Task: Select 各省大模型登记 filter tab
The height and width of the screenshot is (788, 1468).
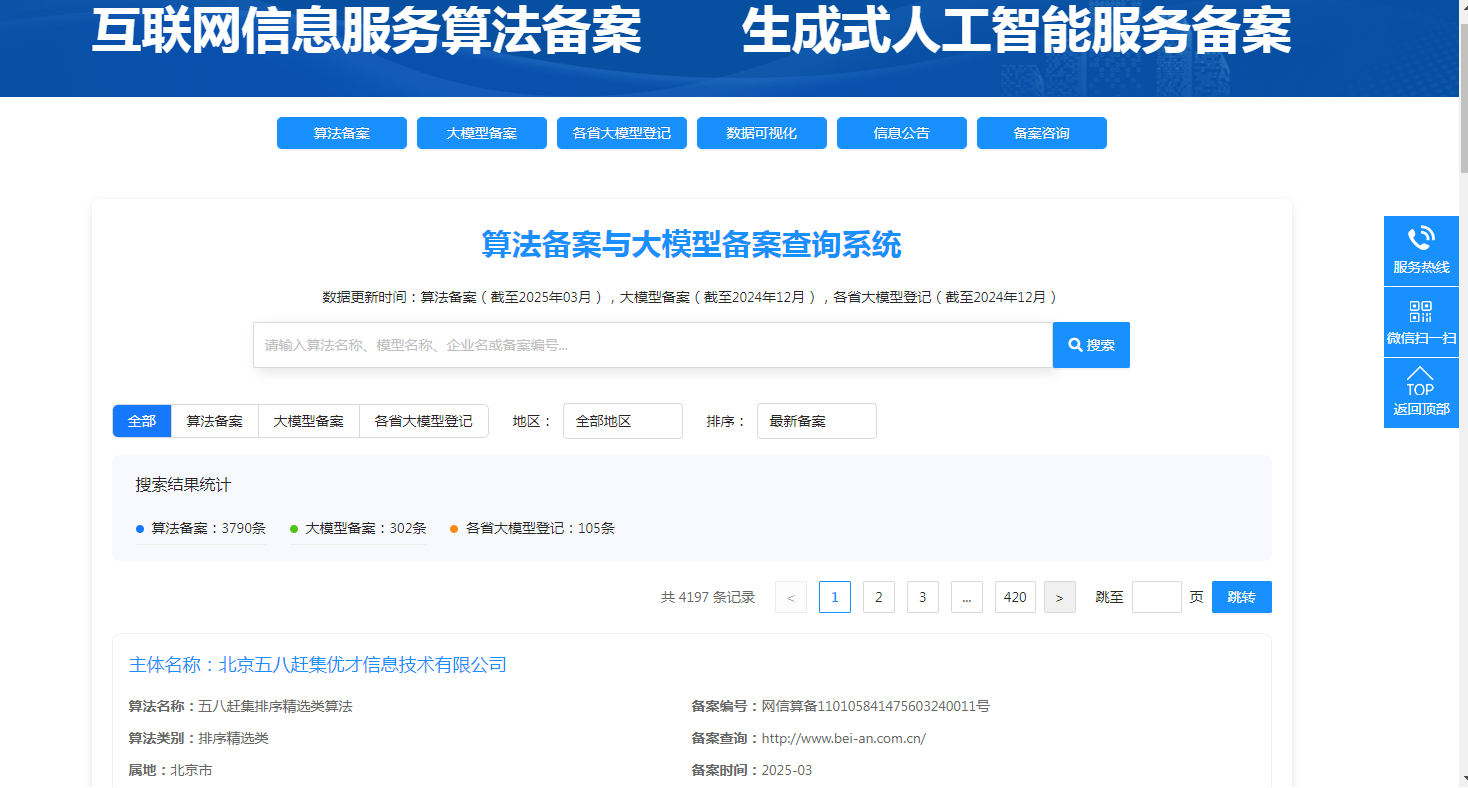Action: tap(423, 421)
